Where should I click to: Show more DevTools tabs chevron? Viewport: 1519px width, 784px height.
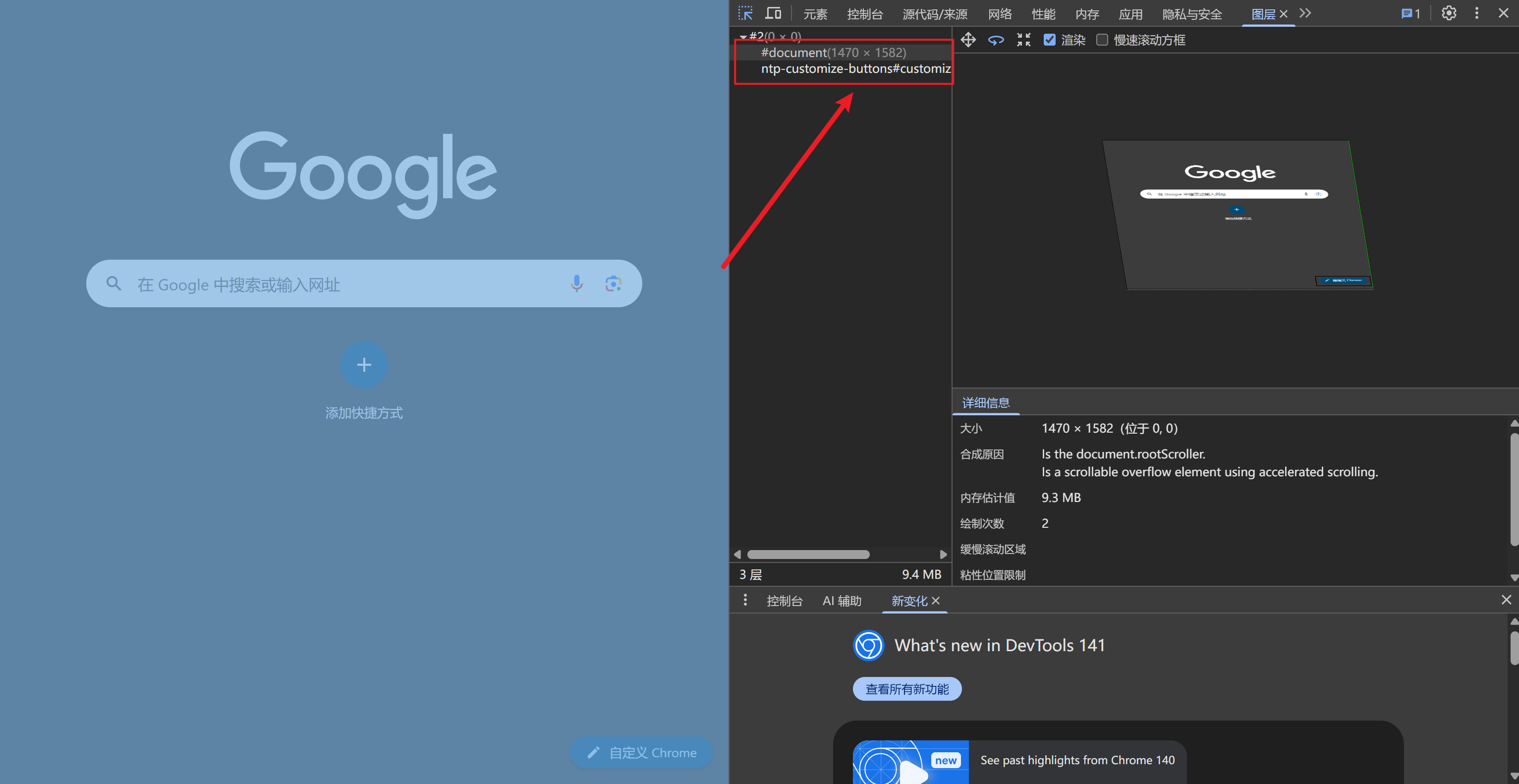[x=1305, y=13]
